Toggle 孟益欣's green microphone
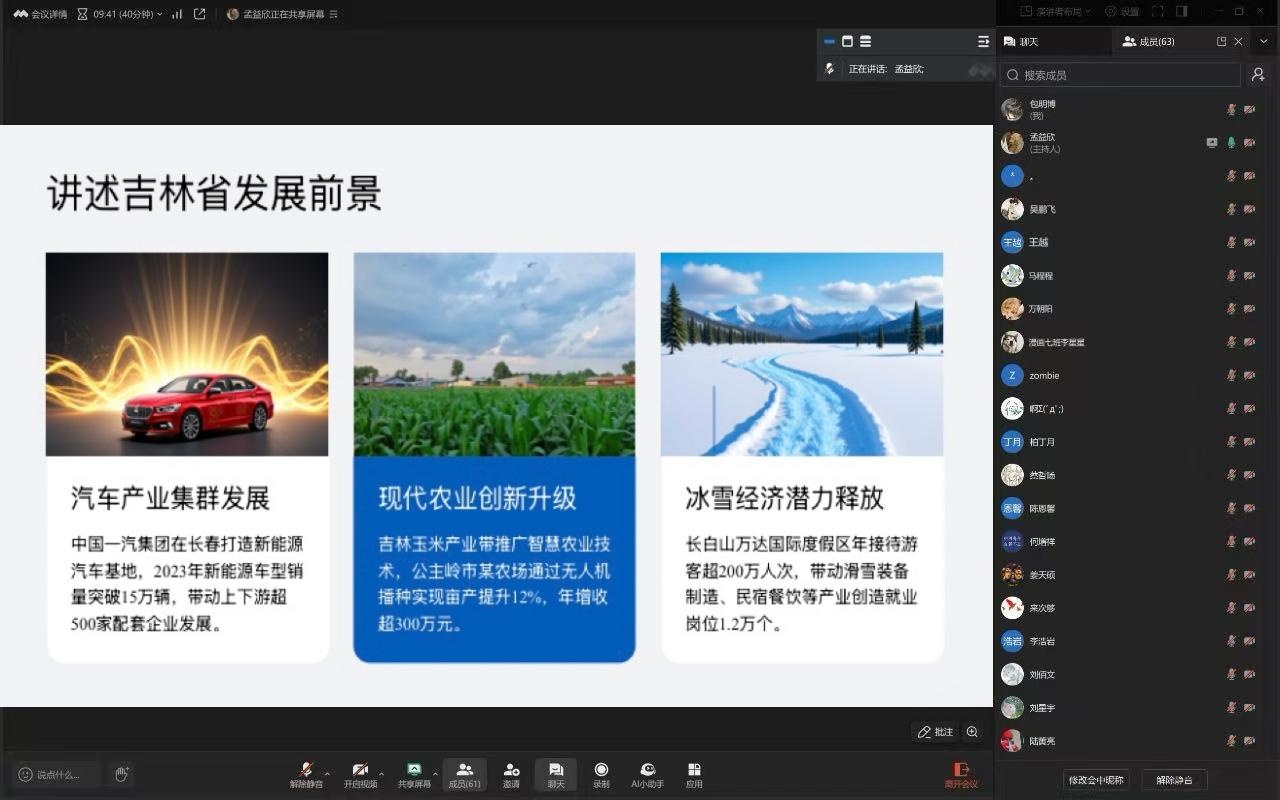Viewport: 1280px width, 800px height. pyautogui.click(x=1231, y=143)
